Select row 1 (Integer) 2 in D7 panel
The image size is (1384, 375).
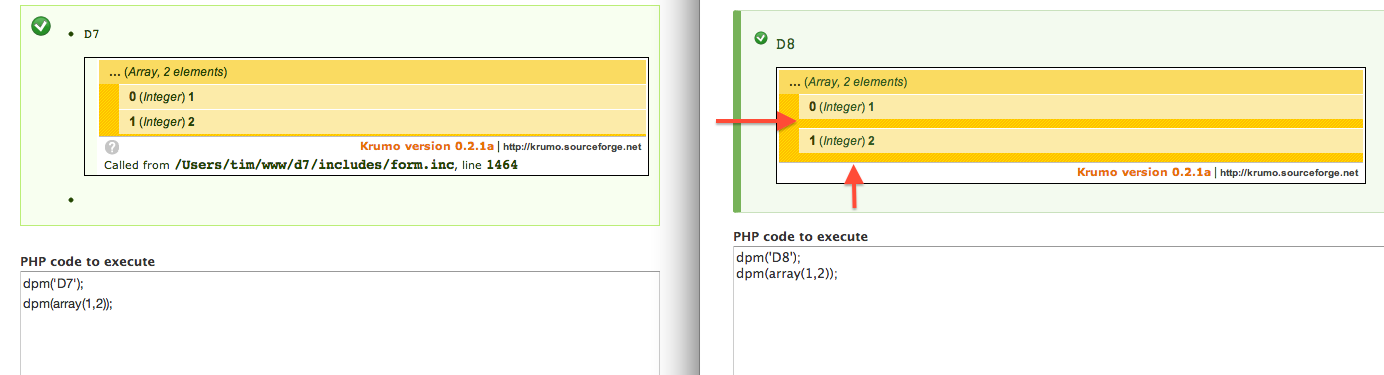tap(382, 122)
